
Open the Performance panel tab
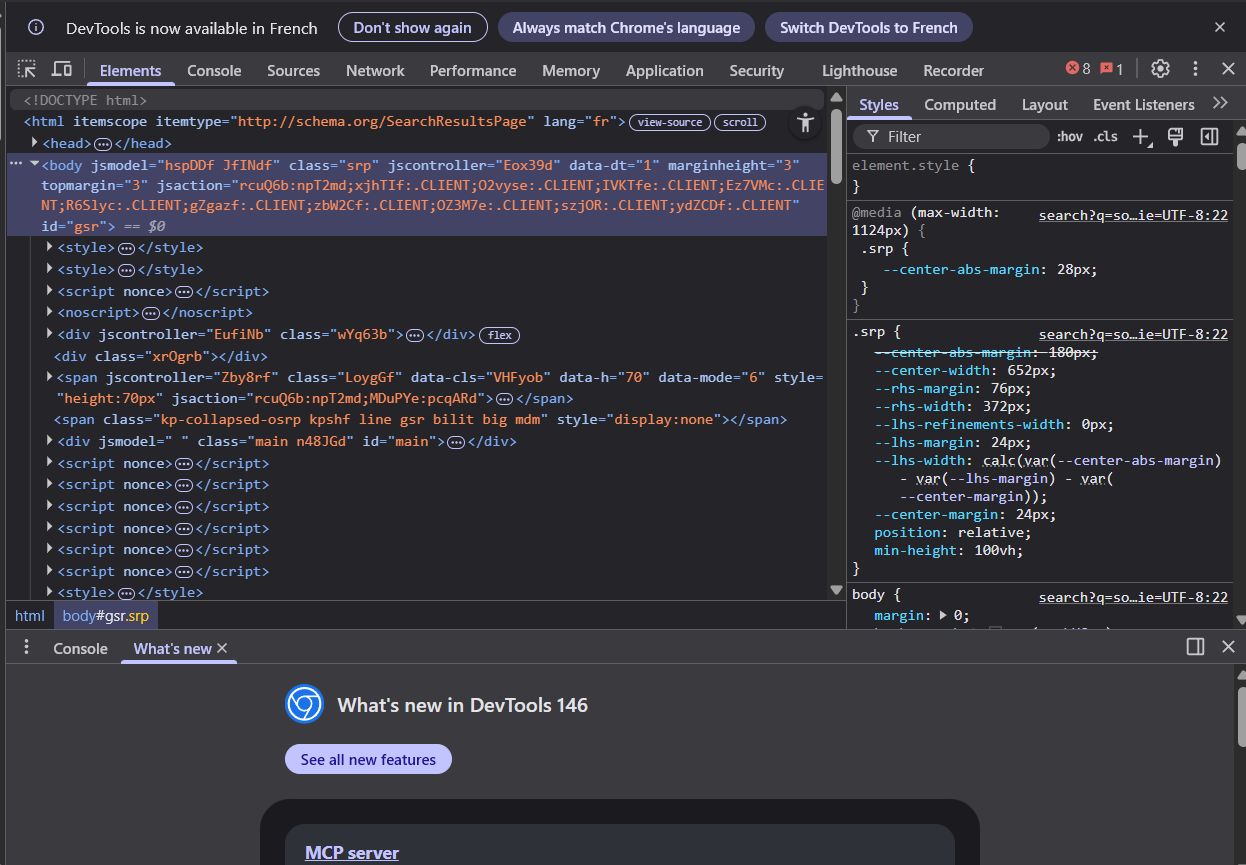pyautogui.click(x=473, y=70)
